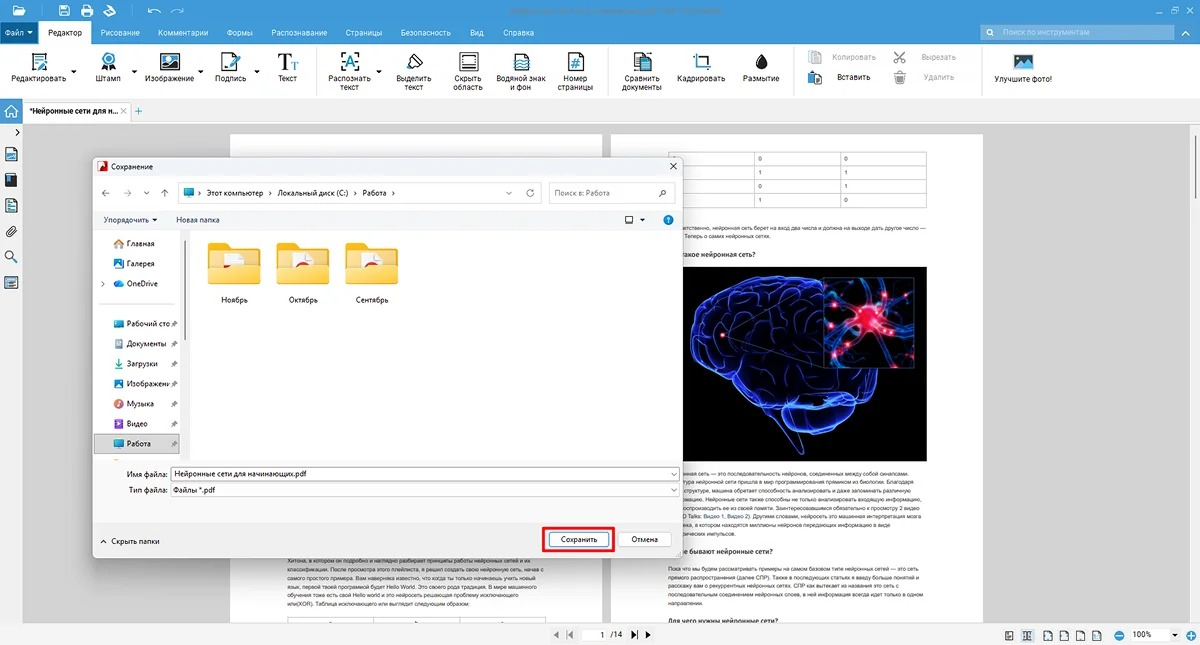Screen dimensions: 1200x645
Task: Click the Отмена button
Action: pyautogui.click(x=645, y=539)
